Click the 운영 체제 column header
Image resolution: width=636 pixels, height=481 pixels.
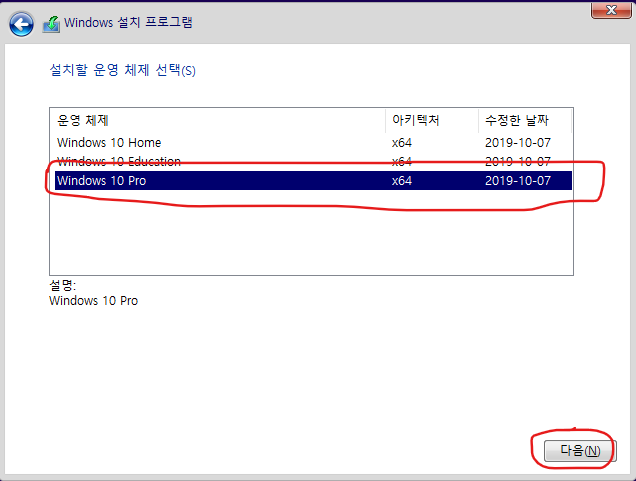(x=218, y=120)
